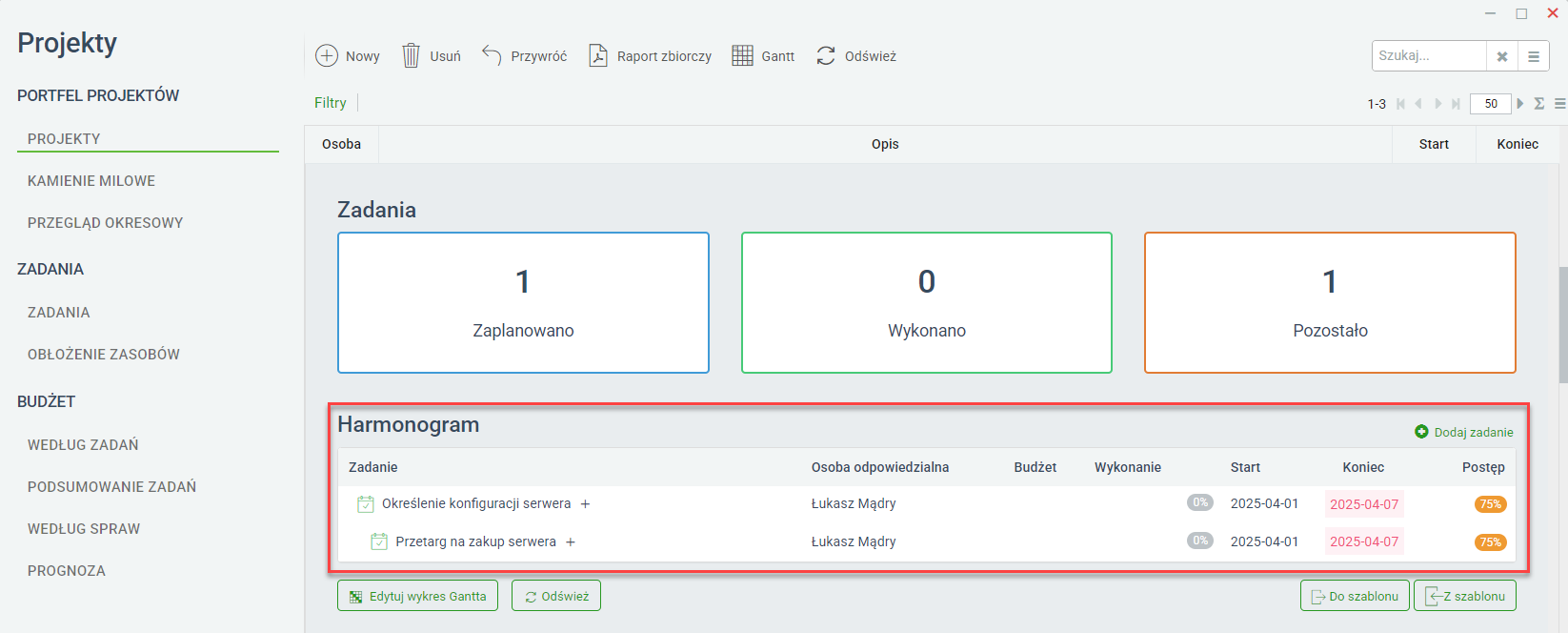The height and width of the screenshot is (633, 1568).
Task: Open Kamienie milowe in sidebar
Action: tap(91, 181)
